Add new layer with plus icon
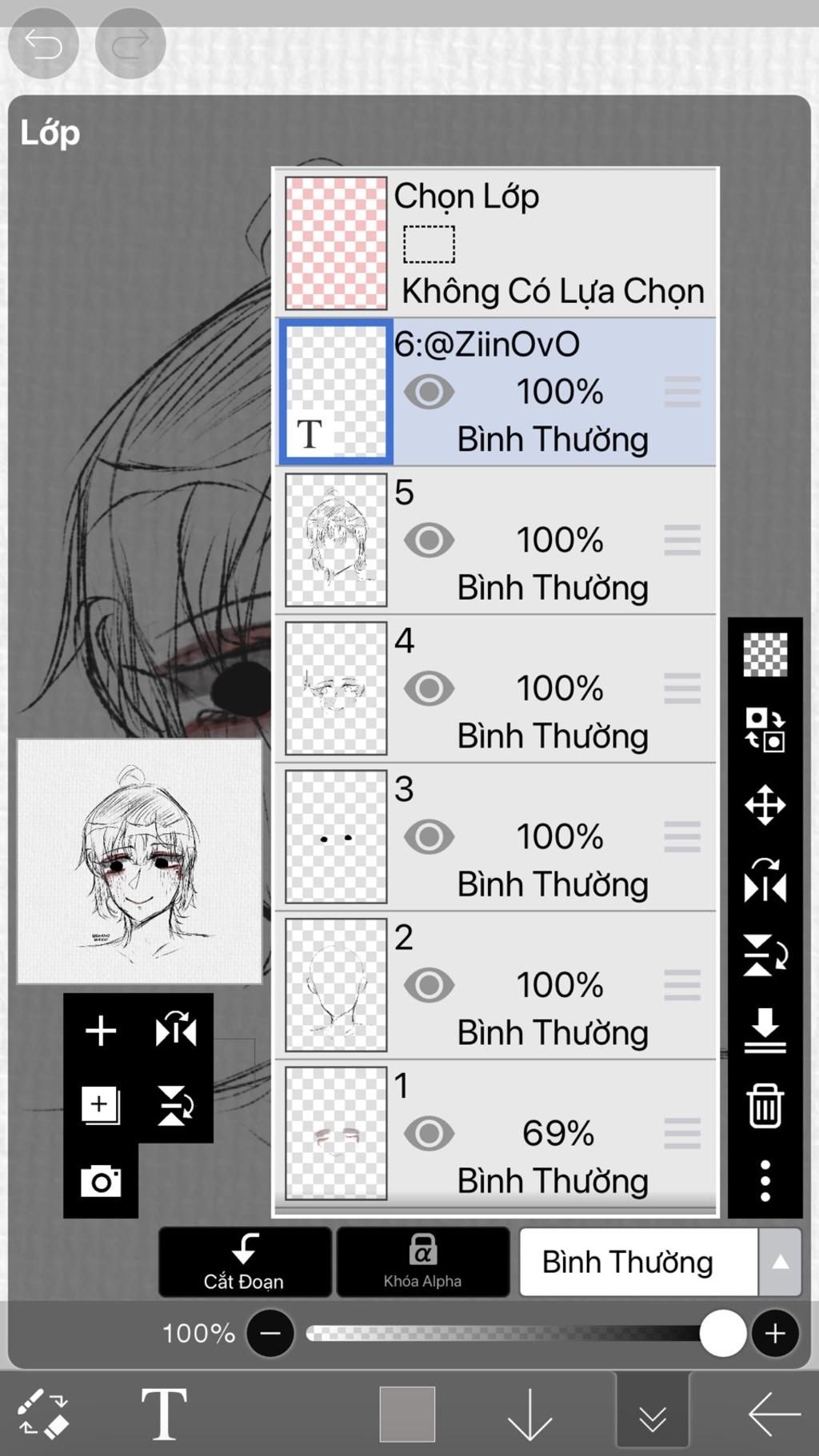Viewport: 819px width, 1456px height. pyautogui.click(x=101, y=1031)
